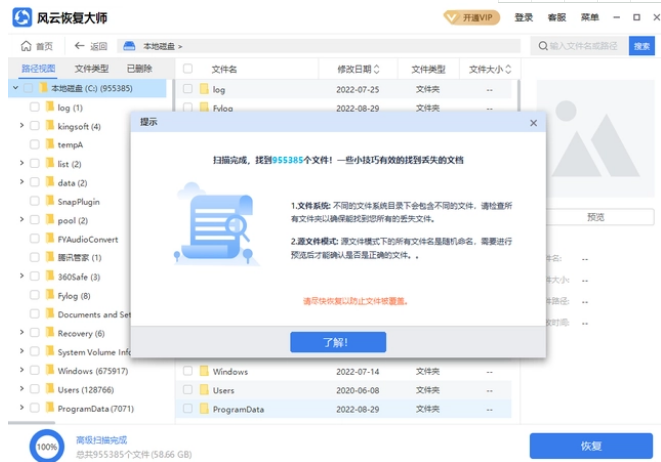Click 登录 to sign in

pos(524,18)
